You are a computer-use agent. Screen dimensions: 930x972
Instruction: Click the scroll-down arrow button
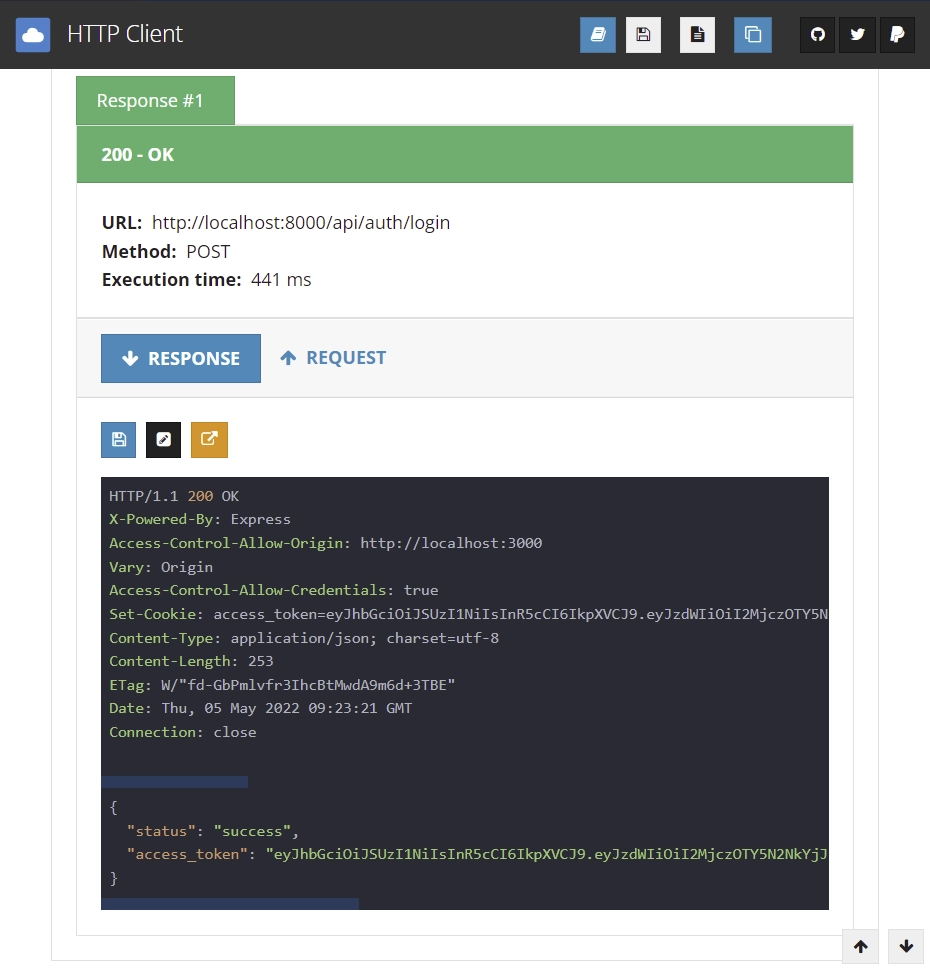point(906,946)
